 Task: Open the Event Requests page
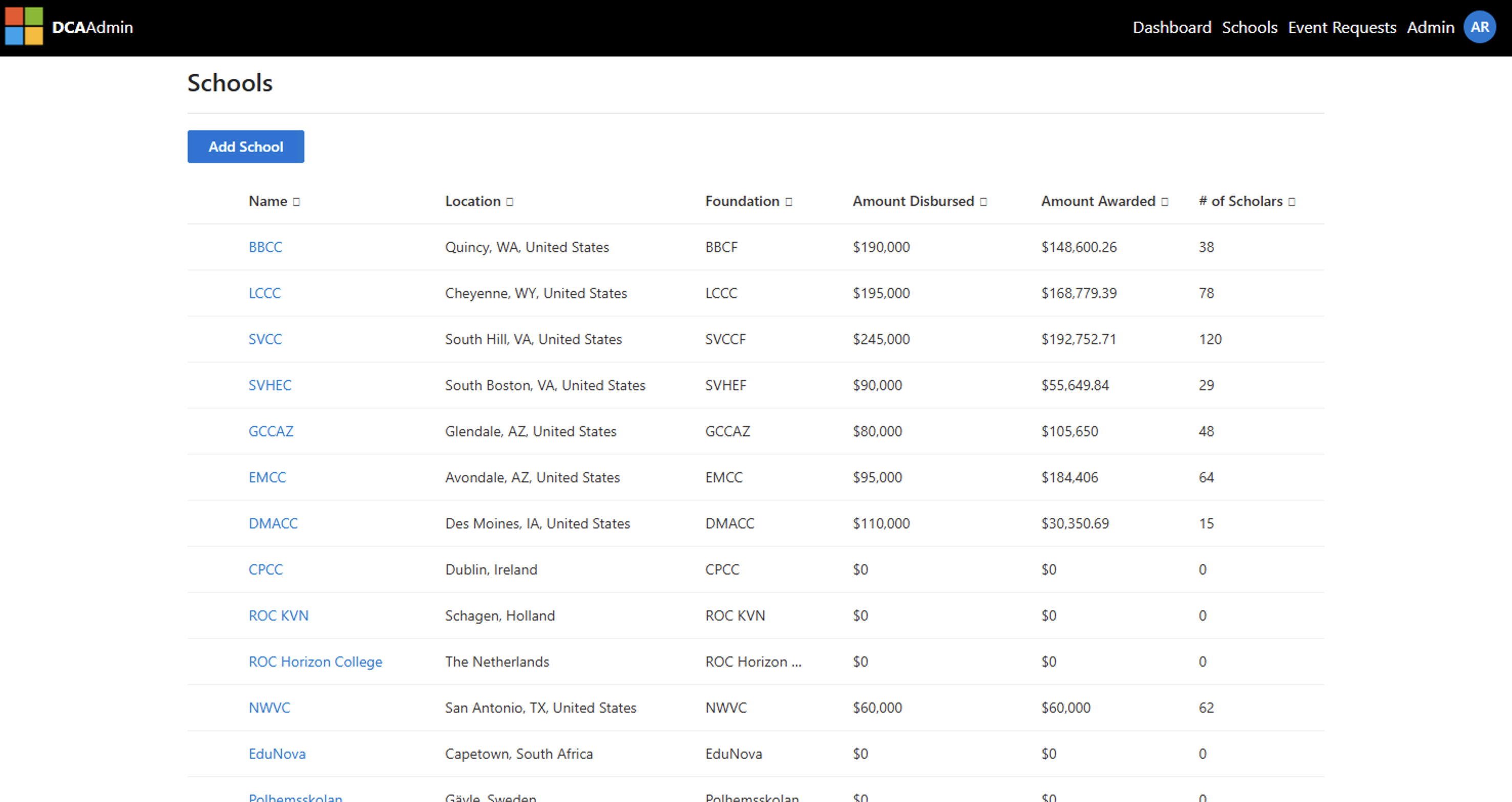point(1342,27)
